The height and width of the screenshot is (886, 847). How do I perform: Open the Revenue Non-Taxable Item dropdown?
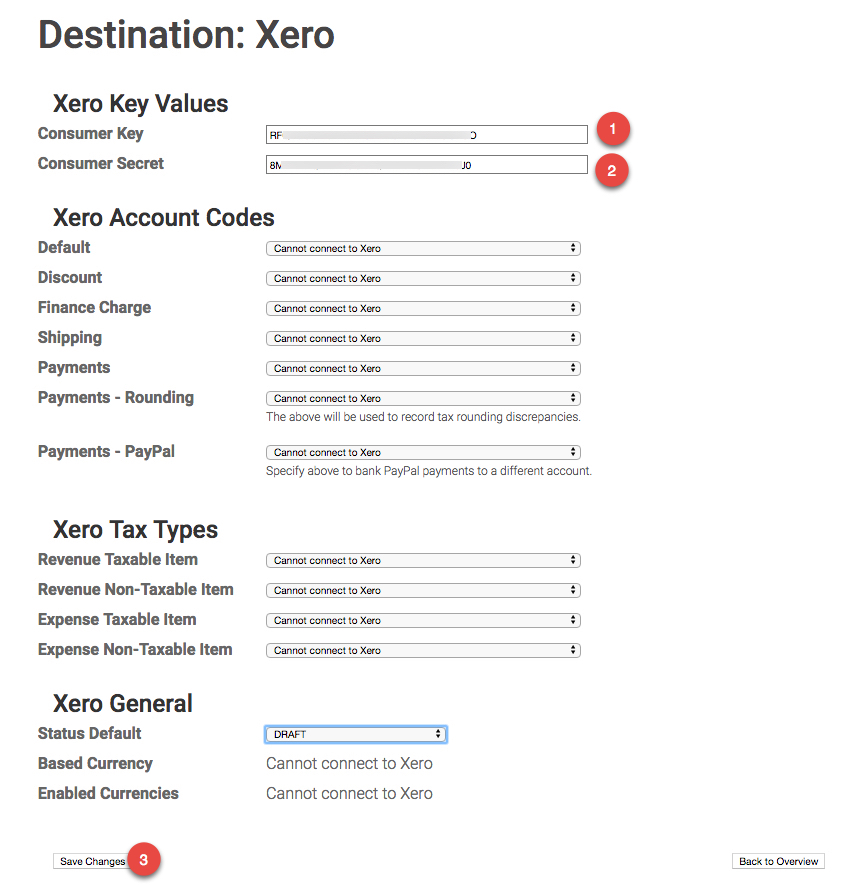pyautogui.click(x=423, y=590)
